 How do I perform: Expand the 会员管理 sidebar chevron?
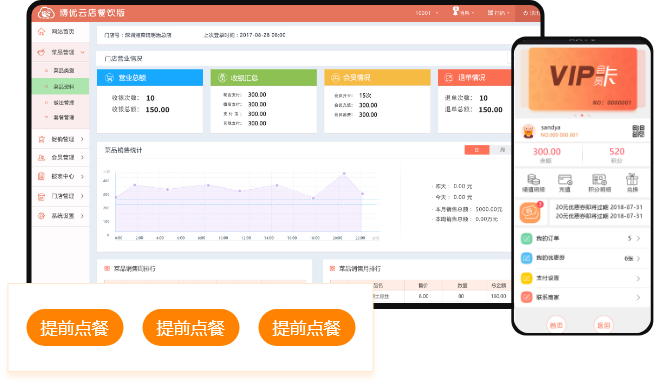(82, 157)
